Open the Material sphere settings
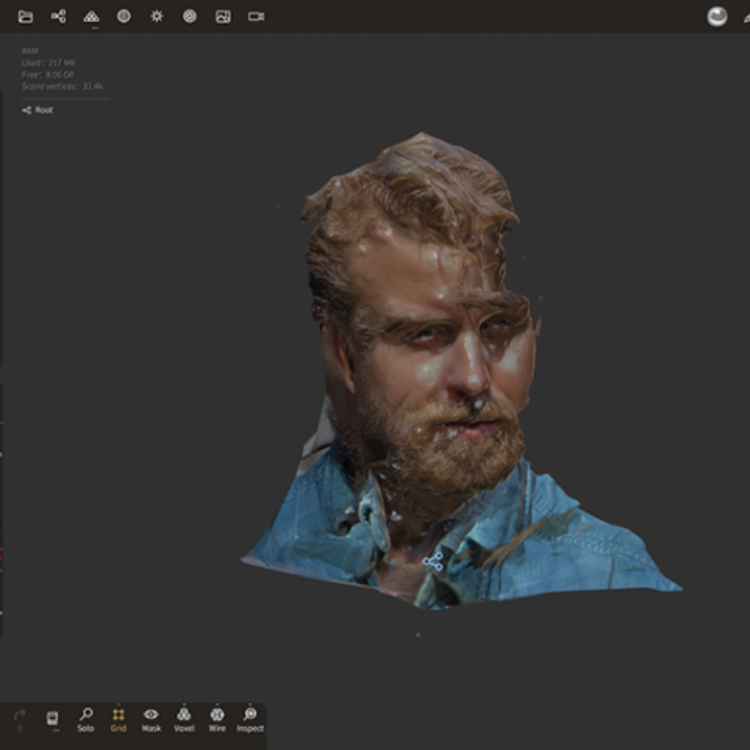 click(x=124, y=16)
